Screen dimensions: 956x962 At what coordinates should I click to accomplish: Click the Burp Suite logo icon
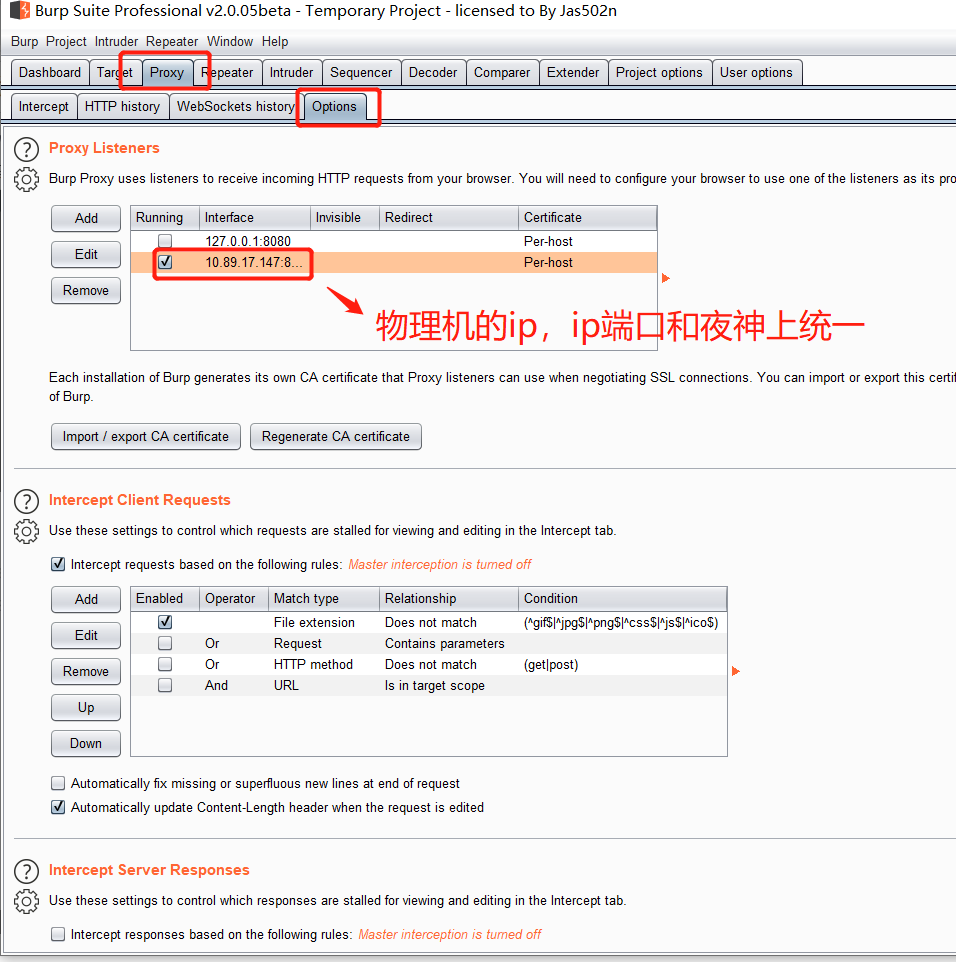20,10
